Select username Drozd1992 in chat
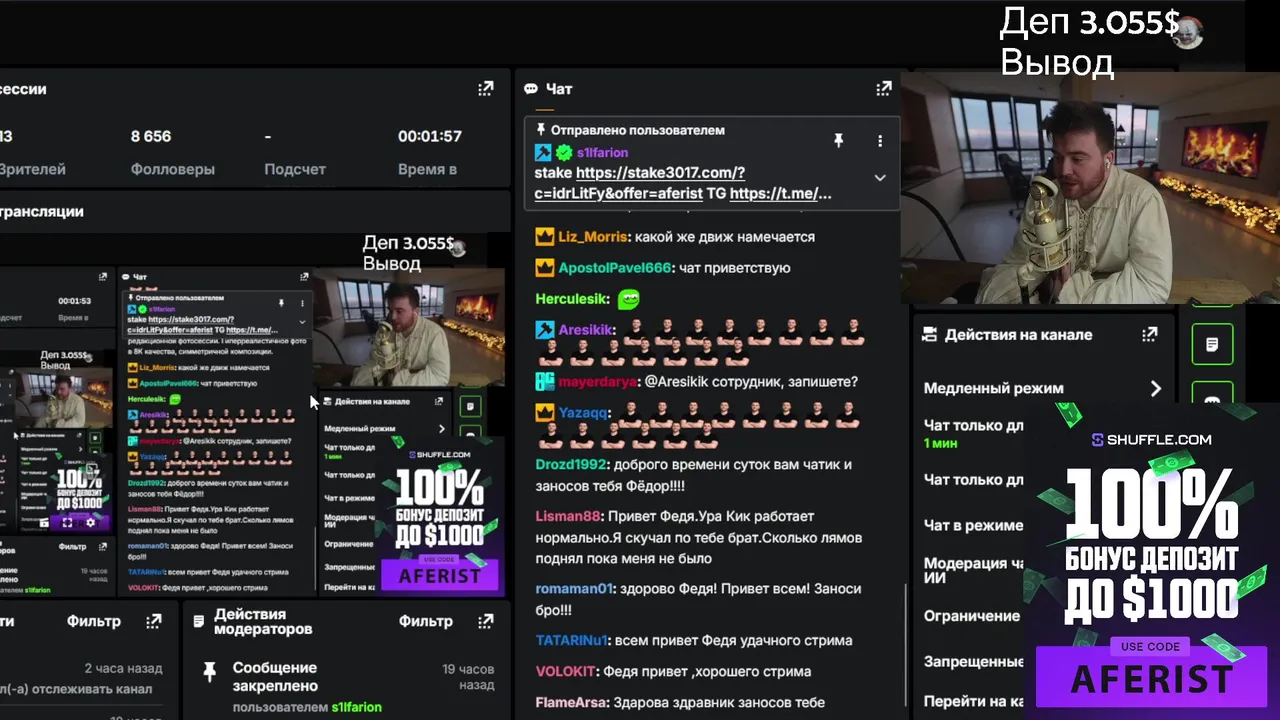Image resolution: width=1280 pixels, height=720 pixels. (571, 464)
